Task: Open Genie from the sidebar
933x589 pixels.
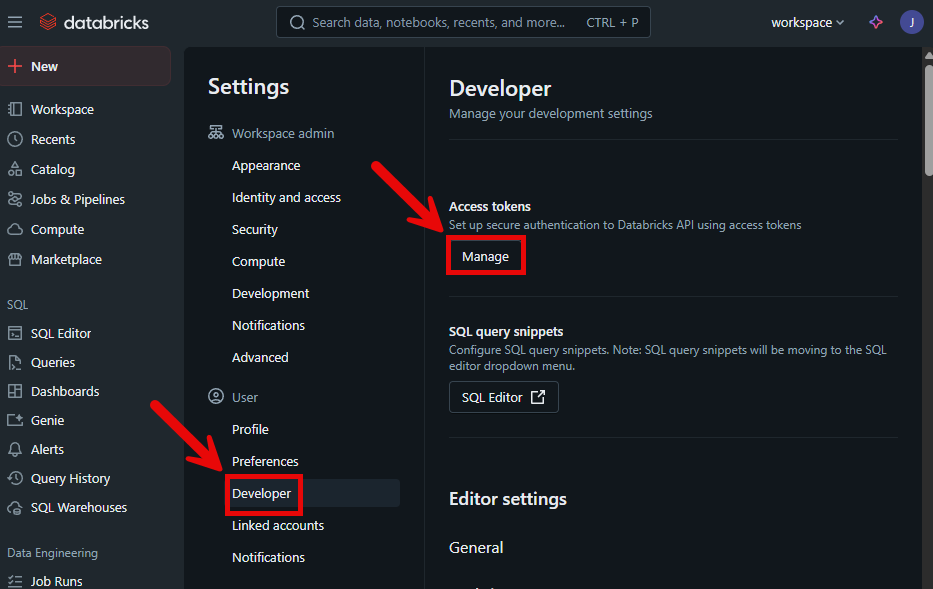Action: click(x=47, y=420)
